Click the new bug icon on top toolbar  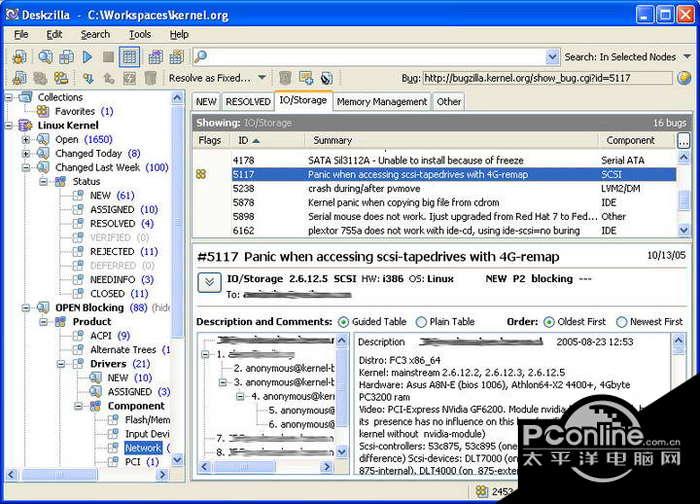(19, 57)
